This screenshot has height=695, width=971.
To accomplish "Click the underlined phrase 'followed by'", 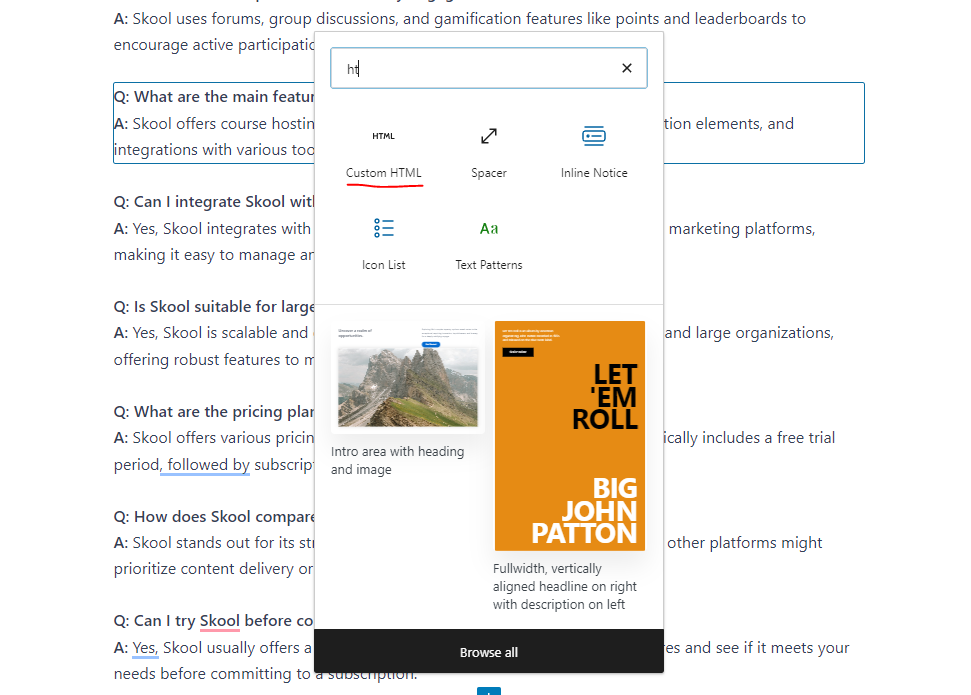I will pos(209,465).
